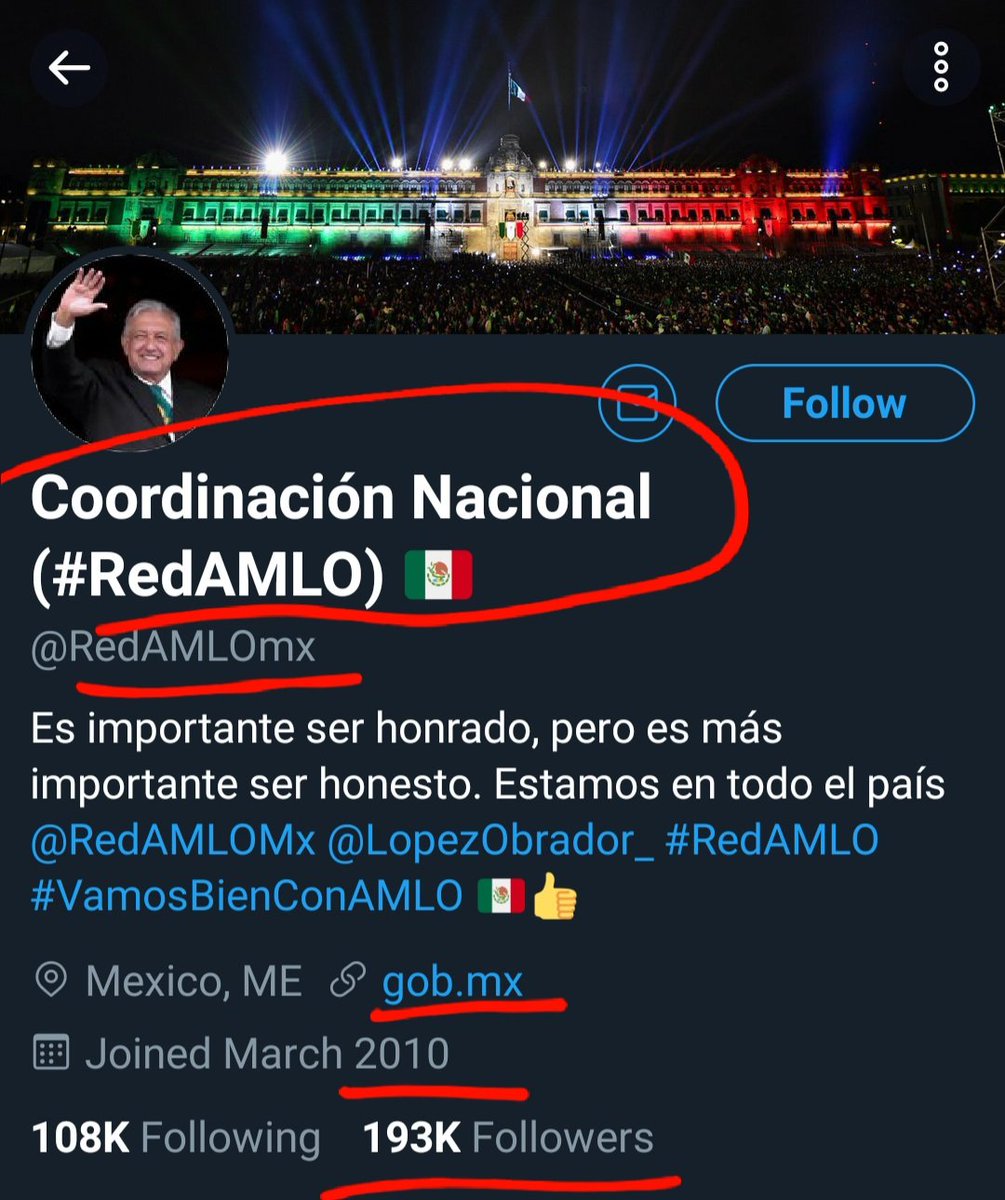This screenshot has width=1005, height=1200.
Task: View the 108K Following list
Action: [175, 1138]
